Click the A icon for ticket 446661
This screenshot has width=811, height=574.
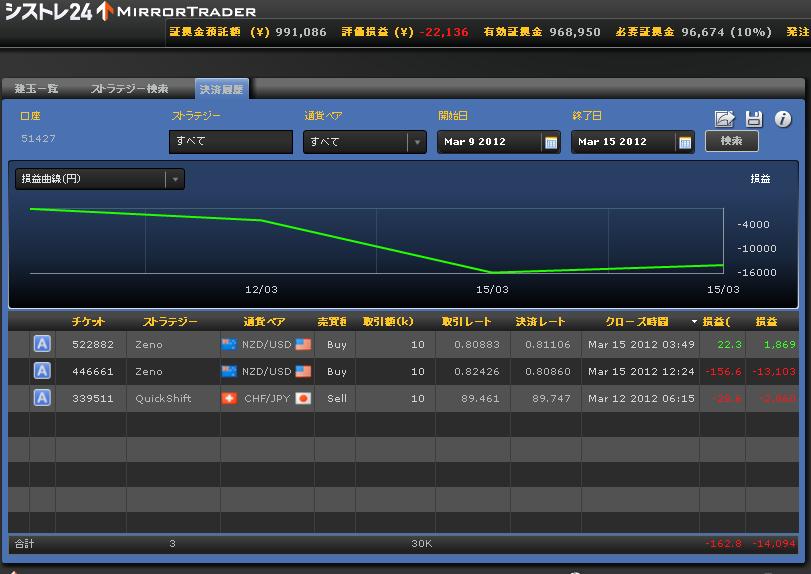(42, 371)
